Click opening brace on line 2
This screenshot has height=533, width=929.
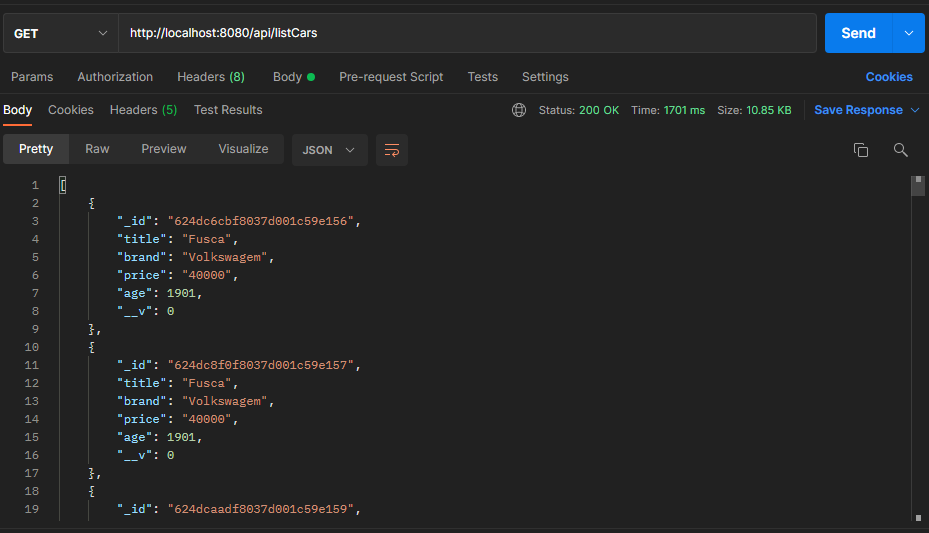coord(91,203)
